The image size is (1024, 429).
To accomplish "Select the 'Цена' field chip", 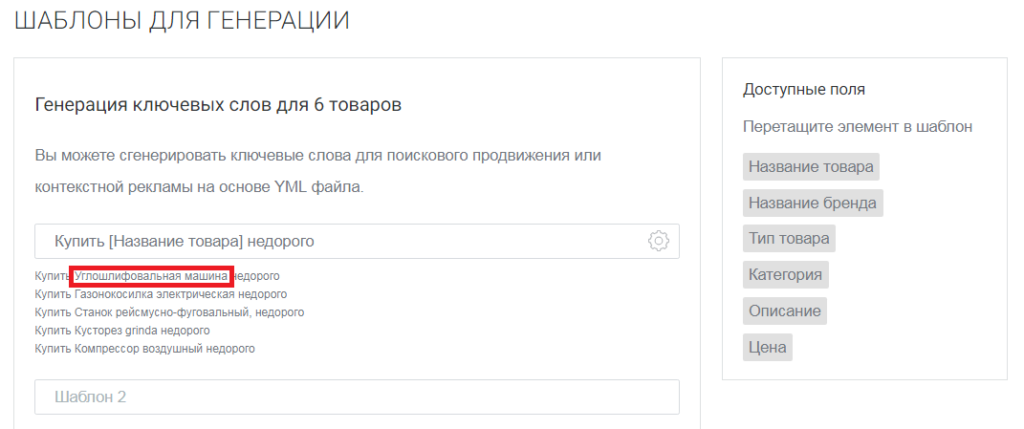I will pyautogui.click(x=768, y=347).
